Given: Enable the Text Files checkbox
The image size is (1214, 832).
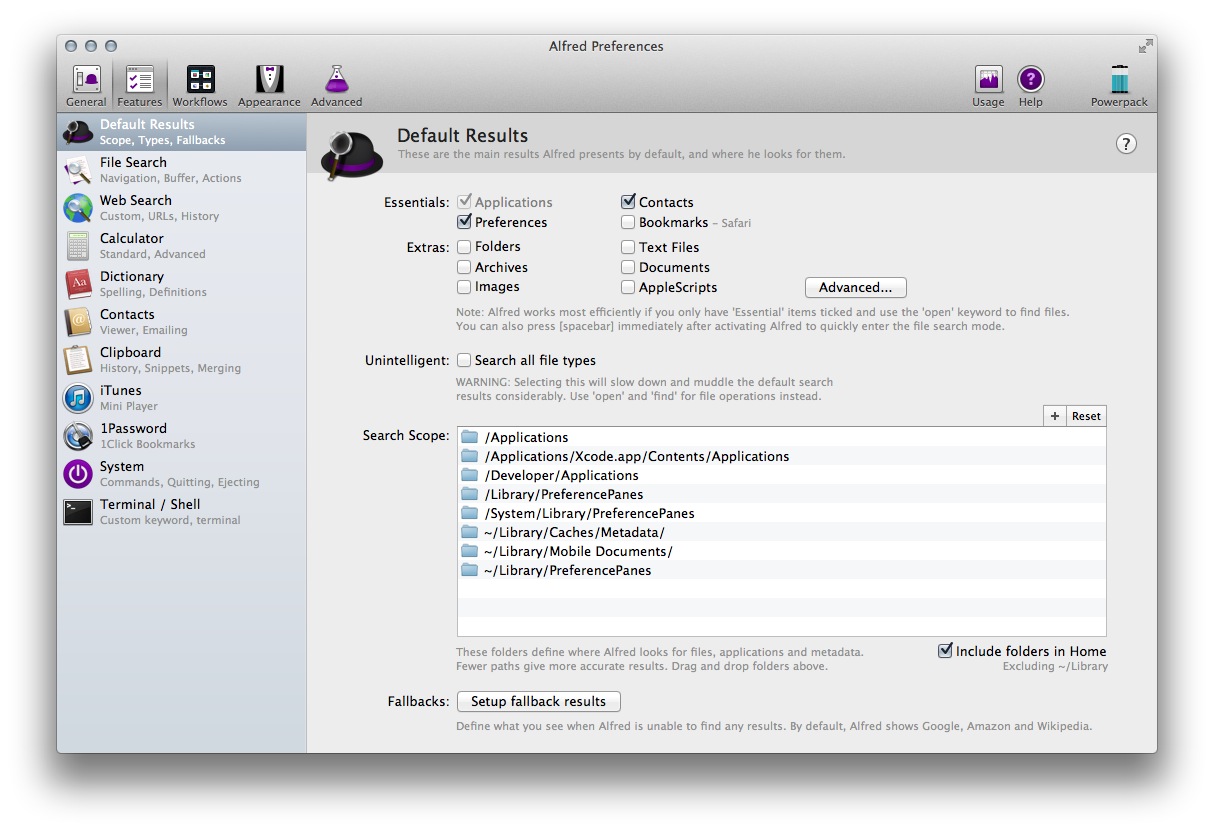Looking at the screenshot, I should click(x=628, y=247).
